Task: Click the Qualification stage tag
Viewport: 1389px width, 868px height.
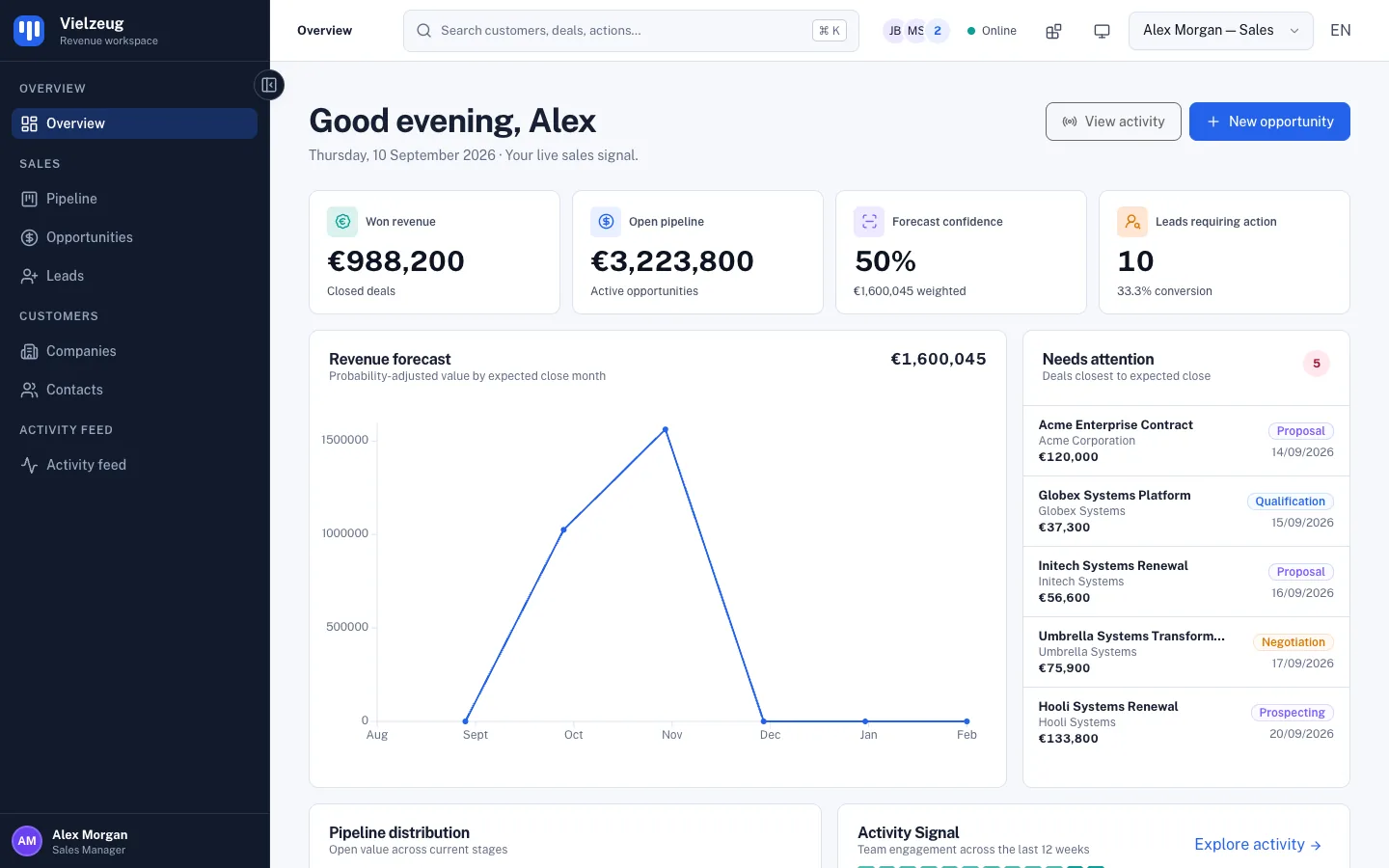Action: [x=1290, y=502]
